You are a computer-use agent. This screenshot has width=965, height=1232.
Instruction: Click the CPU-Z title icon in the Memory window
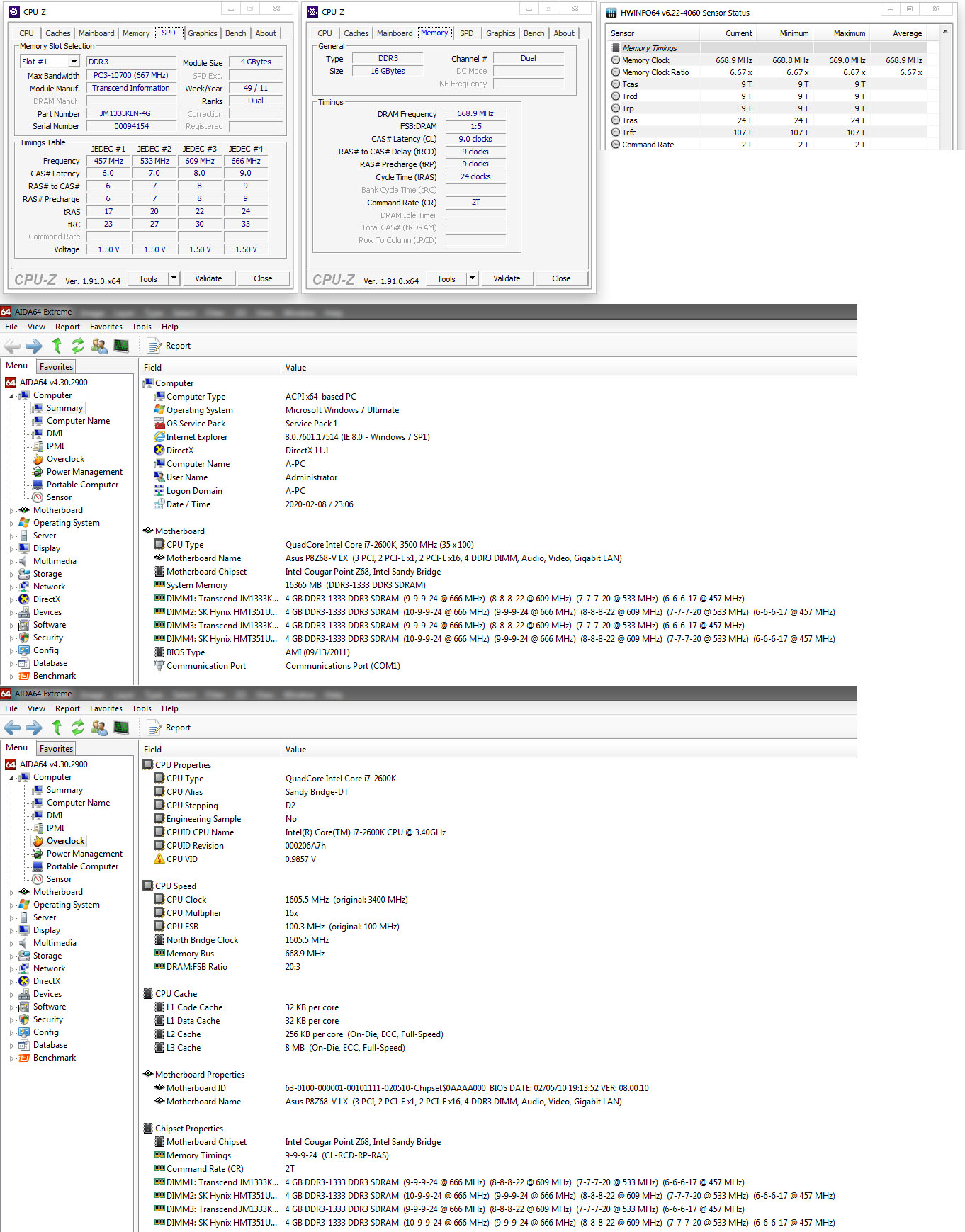click(x=312, y=12)
